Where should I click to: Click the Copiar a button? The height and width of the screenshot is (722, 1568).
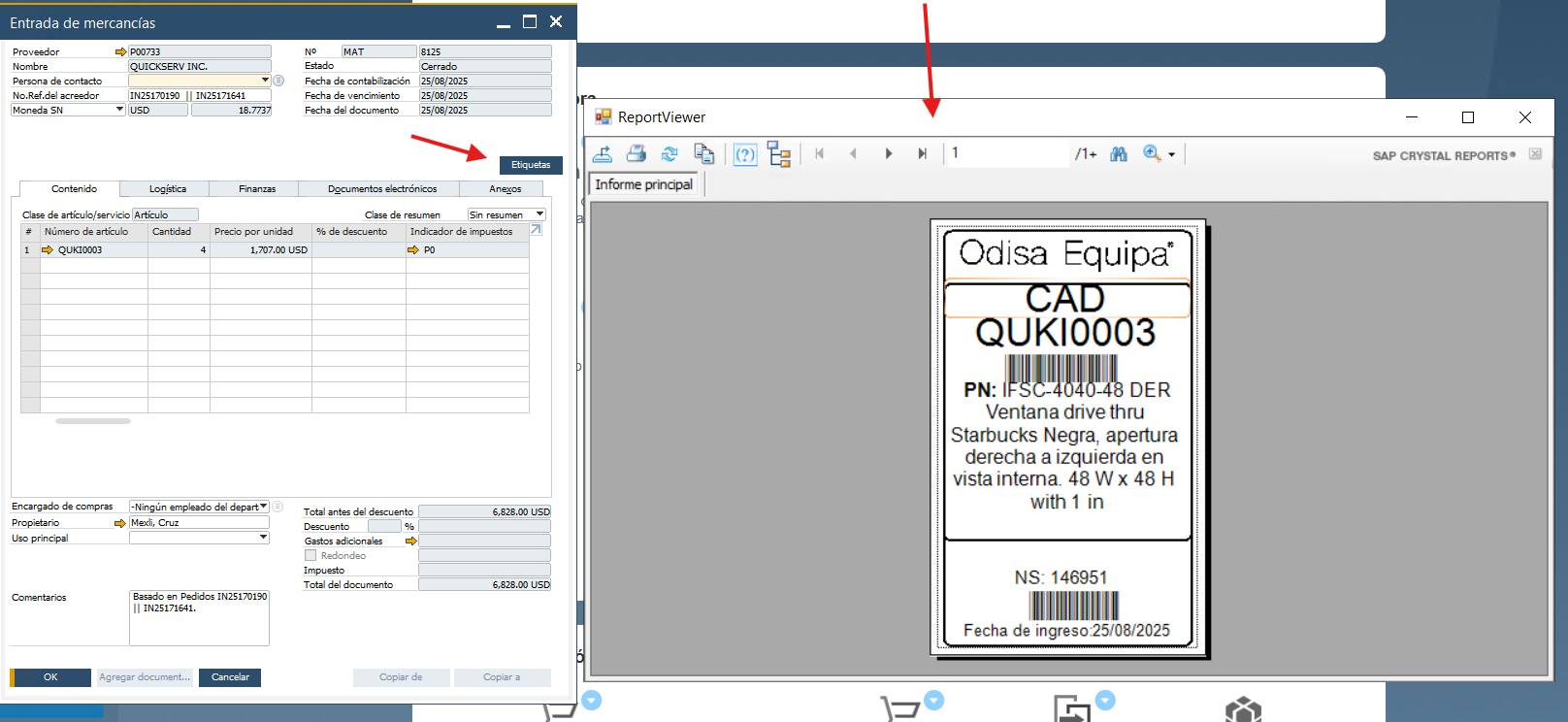coord(502,677)
